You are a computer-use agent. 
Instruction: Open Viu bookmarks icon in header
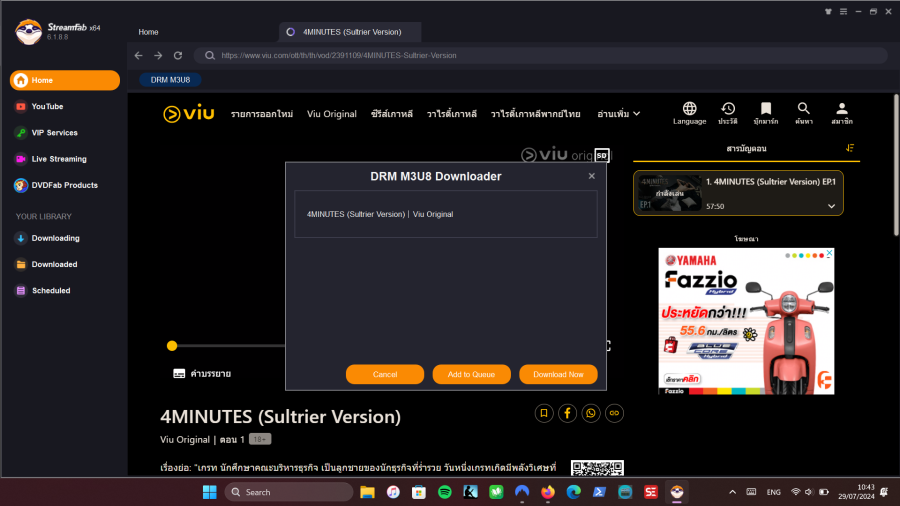click(766, 113)
